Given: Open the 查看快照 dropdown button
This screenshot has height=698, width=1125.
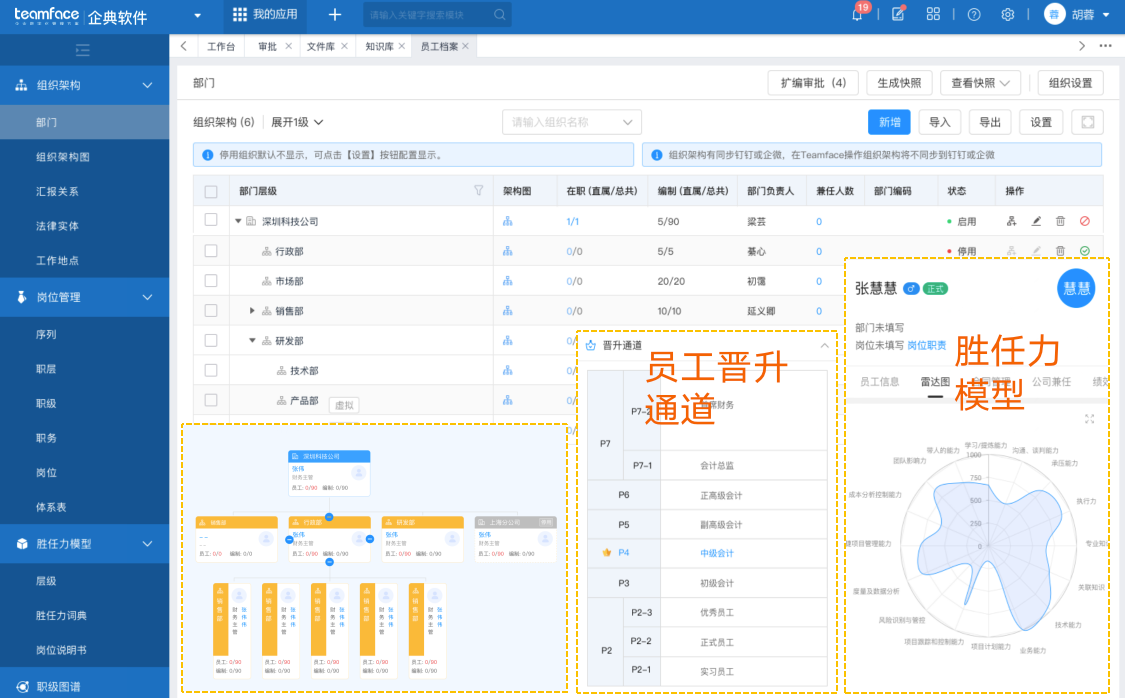Looking at the screenshot, I should pos(985,83).
